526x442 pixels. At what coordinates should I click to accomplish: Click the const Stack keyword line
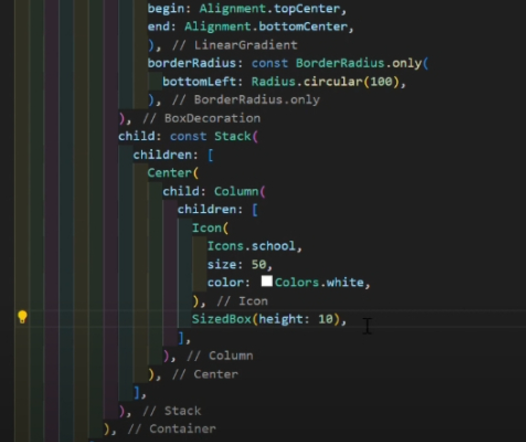[188, 136]
